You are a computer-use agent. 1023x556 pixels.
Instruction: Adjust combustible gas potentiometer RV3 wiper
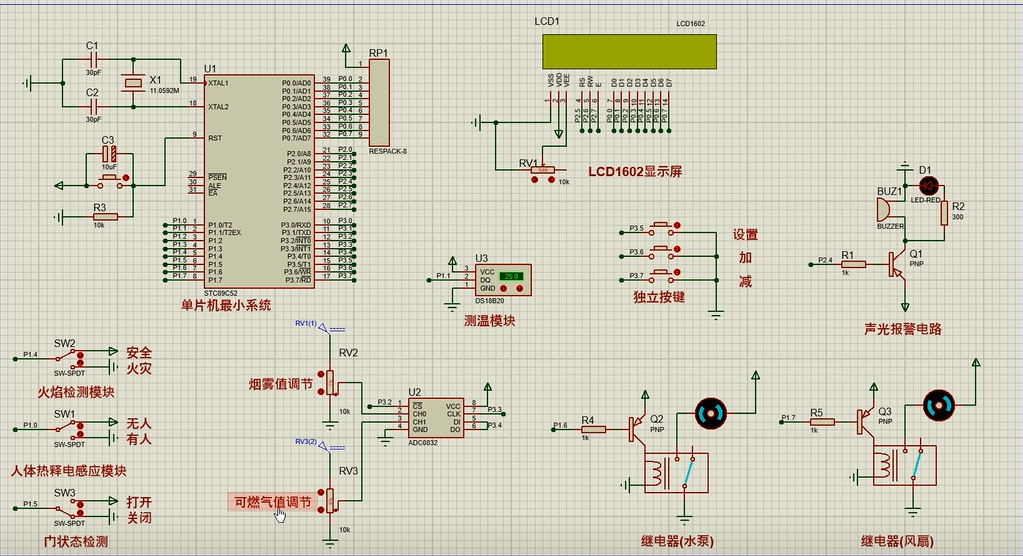pyautogui.click(x=331, y=501)
